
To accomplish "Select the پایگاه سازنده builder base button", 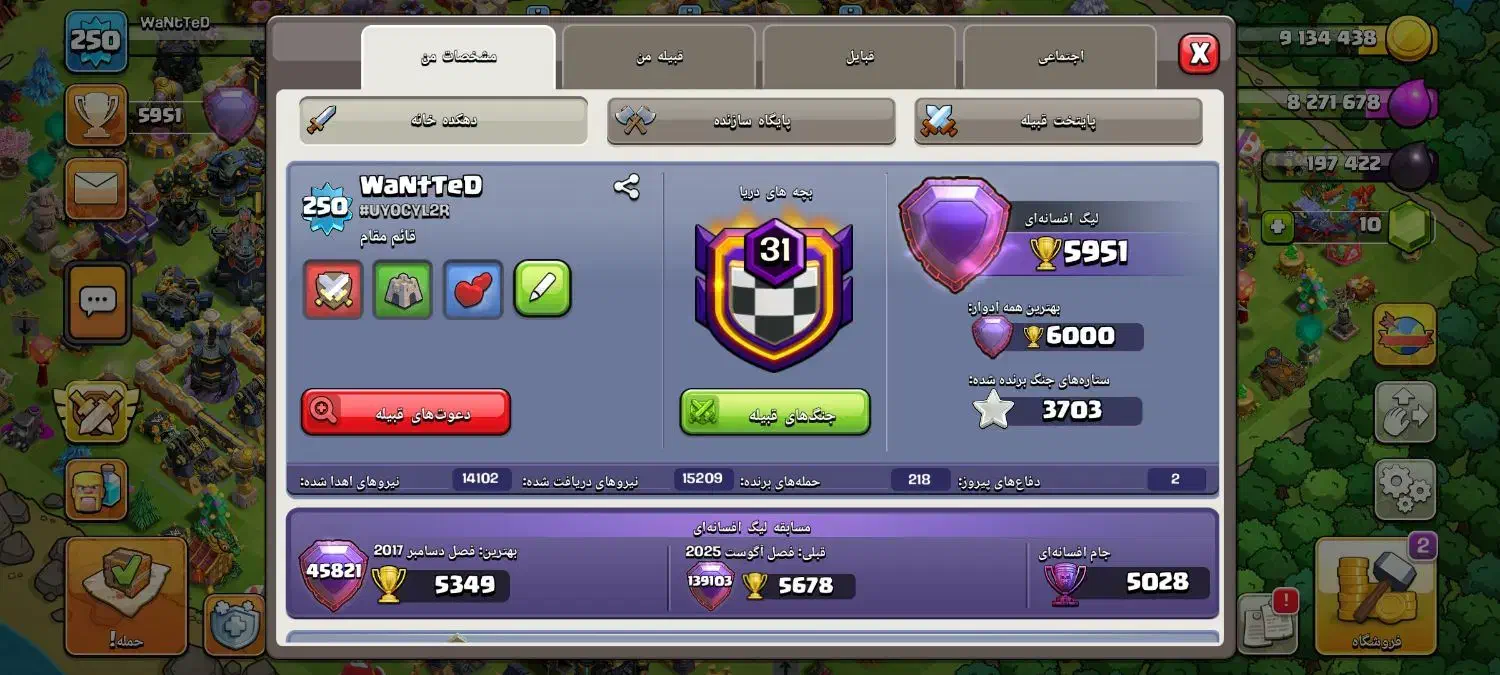I will click(x=751, y=121).
